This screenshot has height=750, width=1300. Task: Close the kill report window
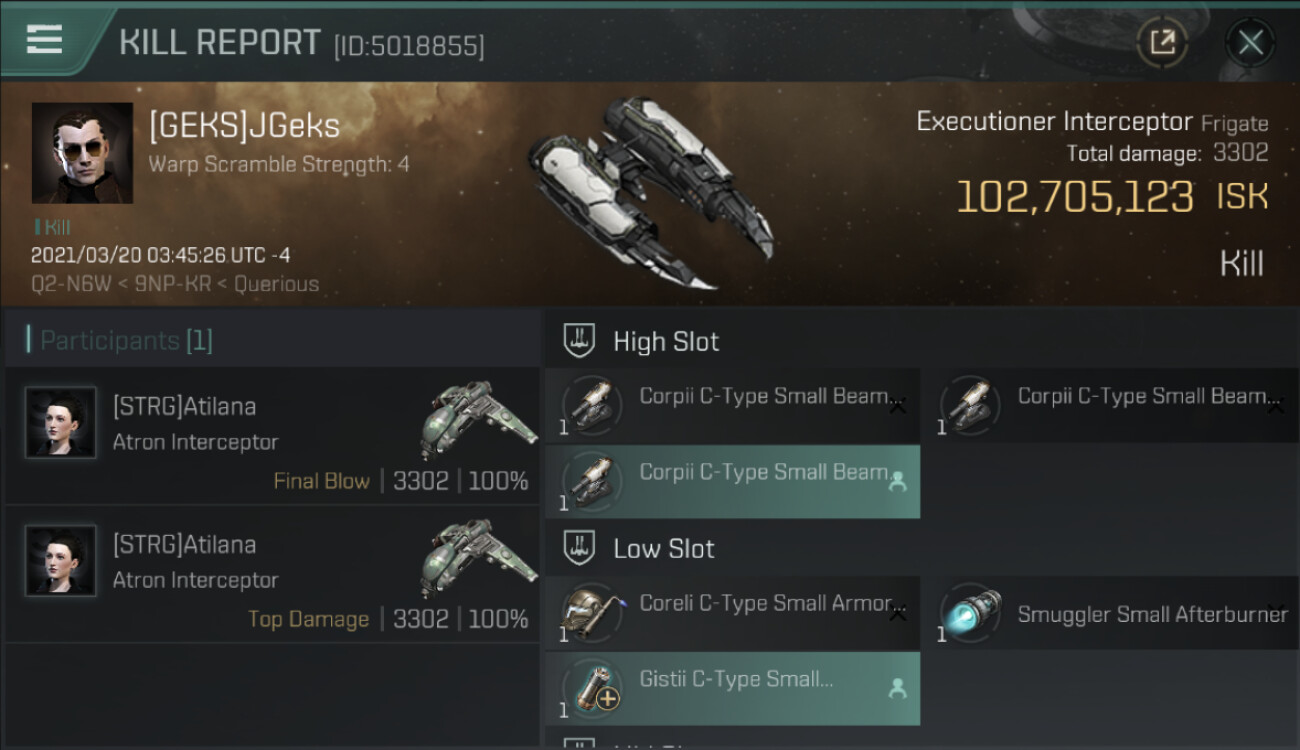1250,42
